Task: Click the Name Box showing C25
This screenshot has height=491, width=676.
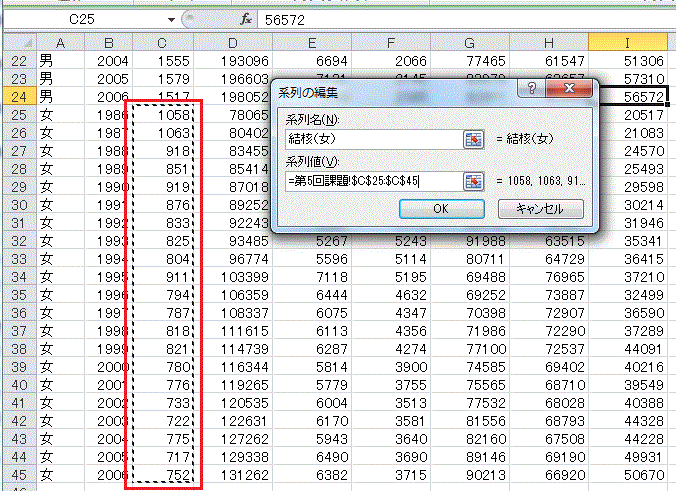Action: tap(88, 19)
